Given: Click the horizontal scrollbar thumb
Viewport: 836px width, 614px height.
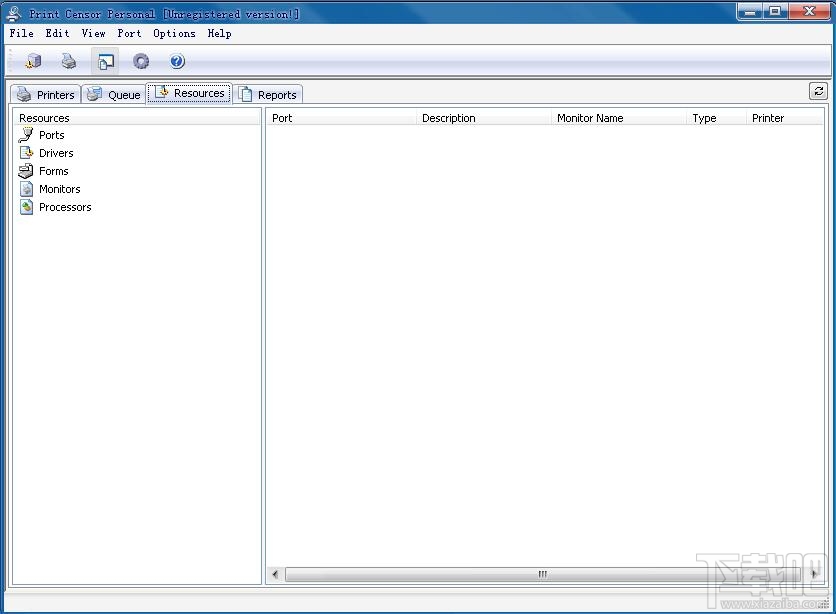Looking at the screenshot, I should pyautogui.click(x=542, y=574).
